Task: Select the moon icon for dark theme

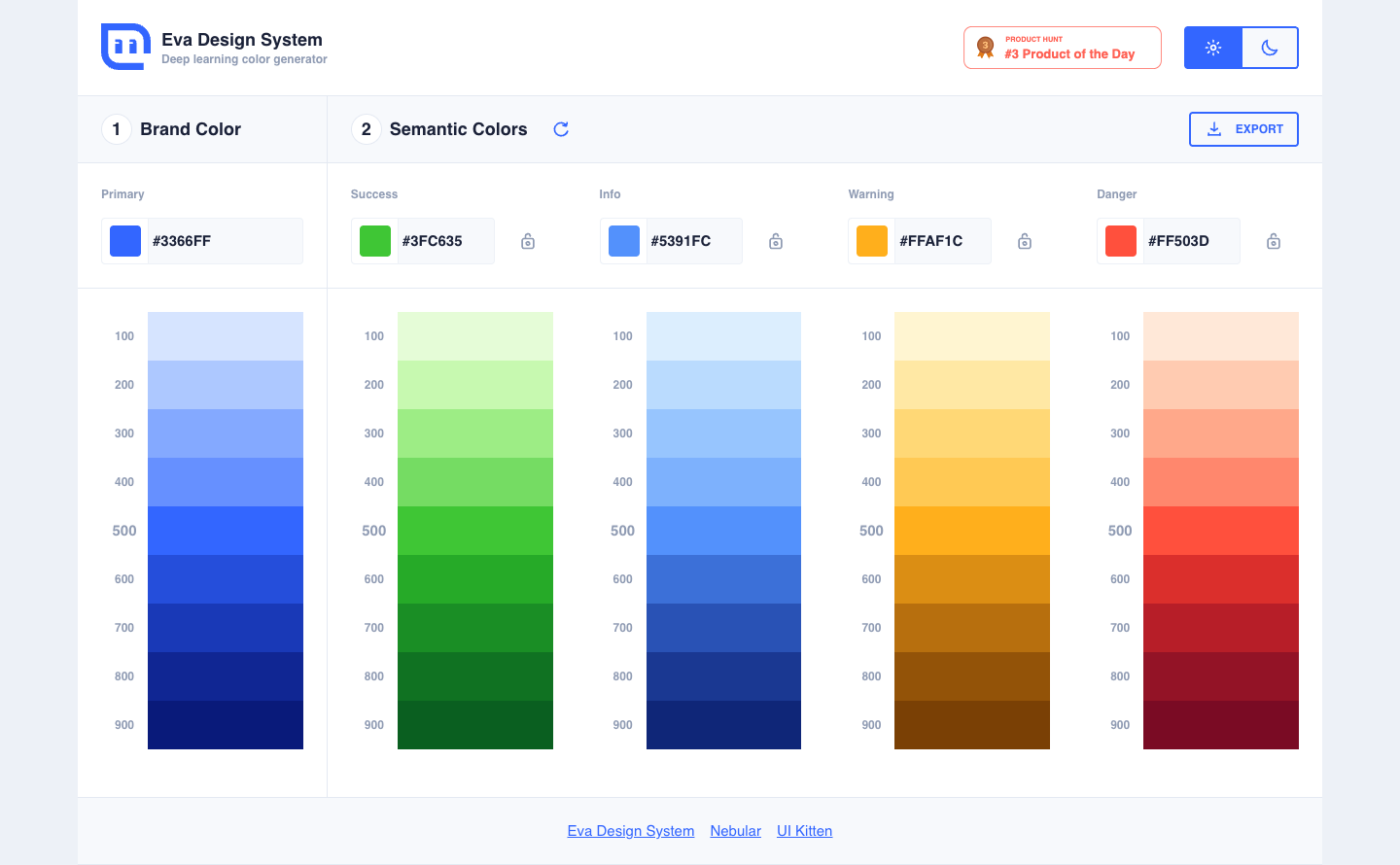Action: pos(1270,46)
